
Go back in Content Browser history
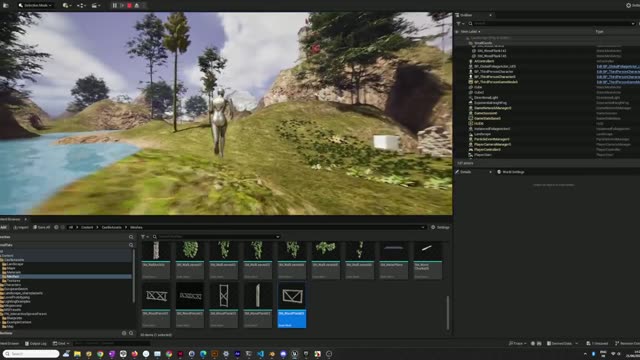point(56,227)
